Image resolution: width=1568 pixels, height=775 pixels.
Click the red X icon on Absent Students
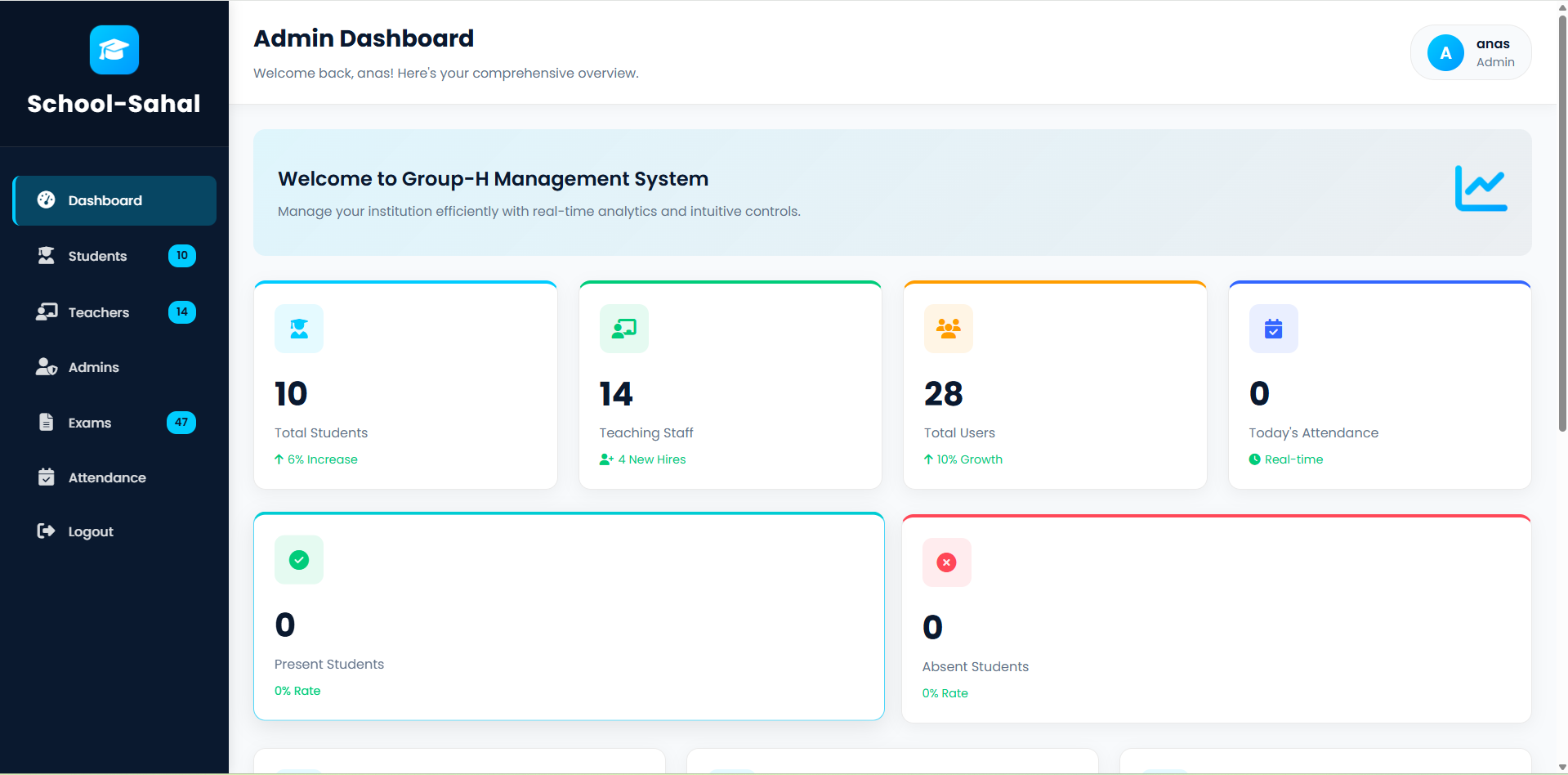[946, 562]
